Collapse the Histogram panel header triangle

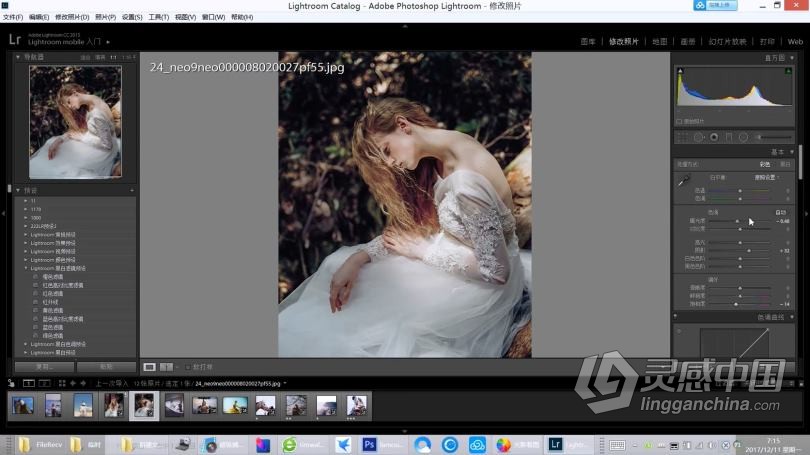[792, 58]
